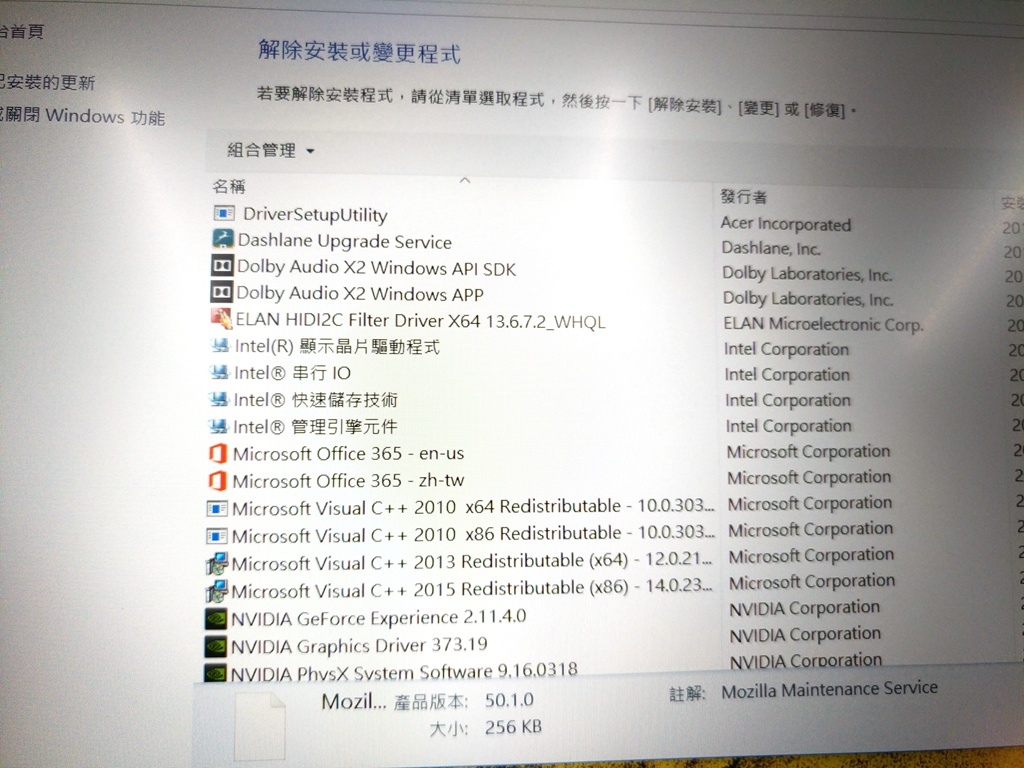Select Microsoft Office 365 - zh-tw entry
1024x768 pixels.
pyautogui.click(x=348, y=481)
